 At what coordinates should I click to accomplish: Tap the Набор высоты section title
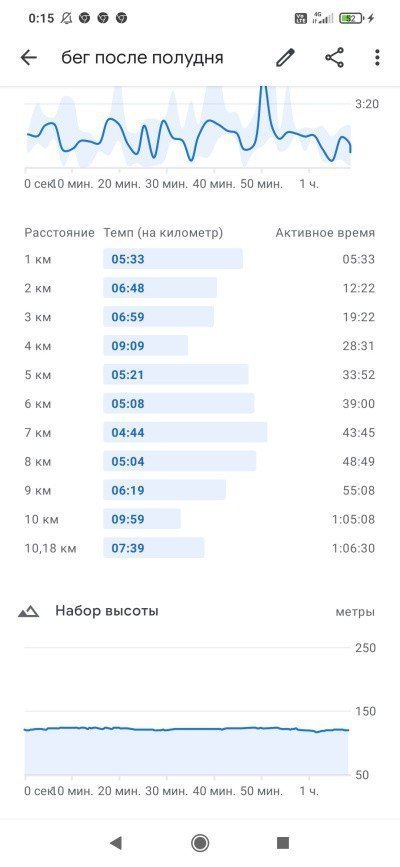(107, 611)
